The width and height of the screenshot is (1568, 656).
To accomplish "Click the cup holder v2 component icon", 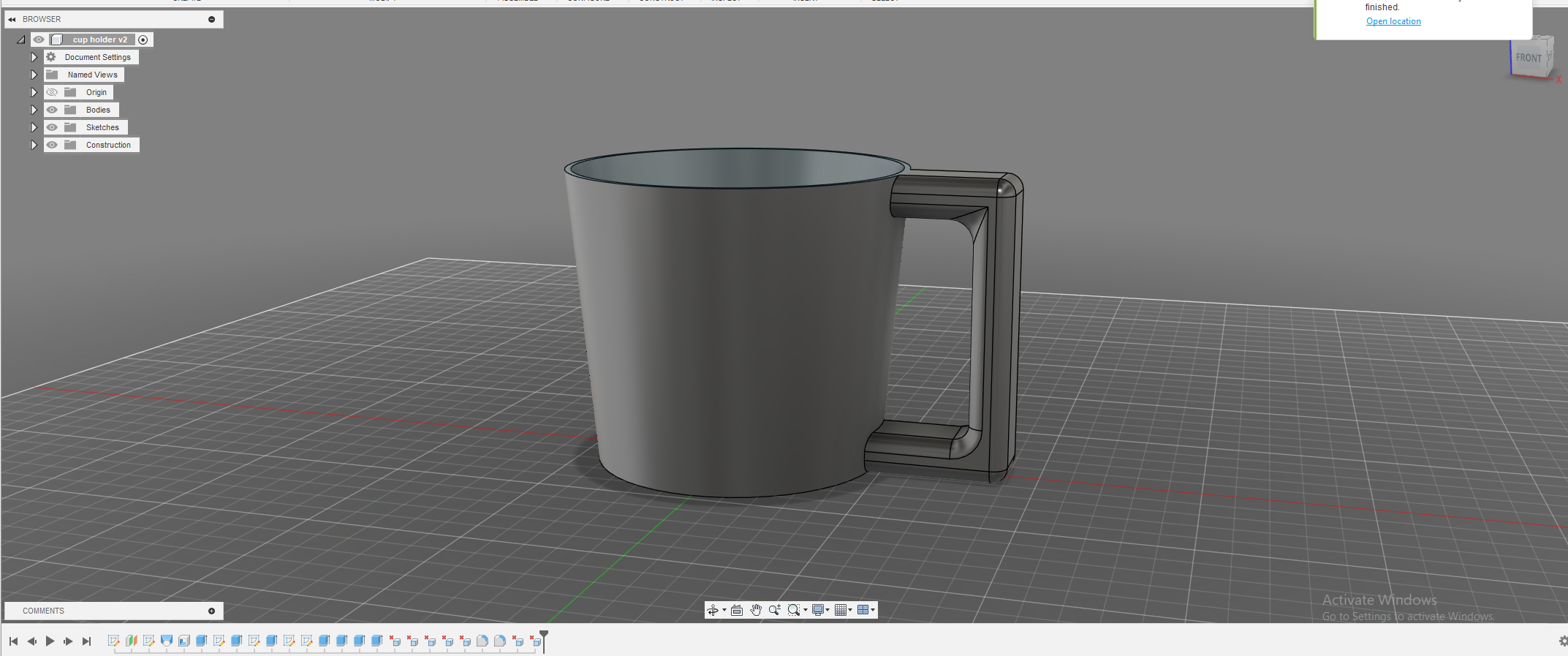I will (x=57, y=39).
